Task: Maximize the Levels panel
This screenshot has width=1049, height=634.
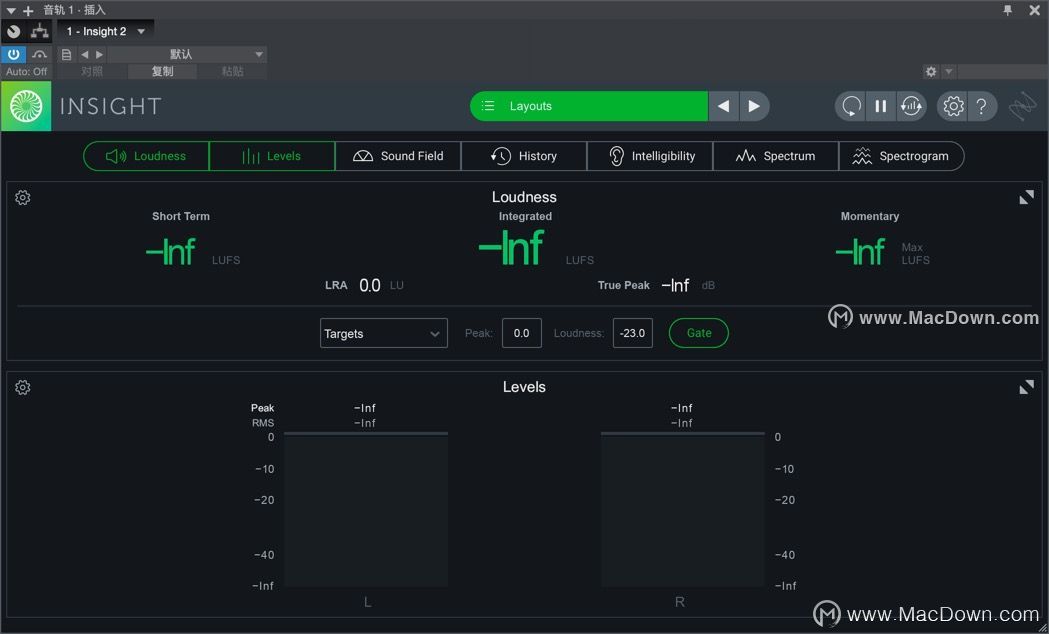Action: pyautogui.click(x=1026, y=387)
